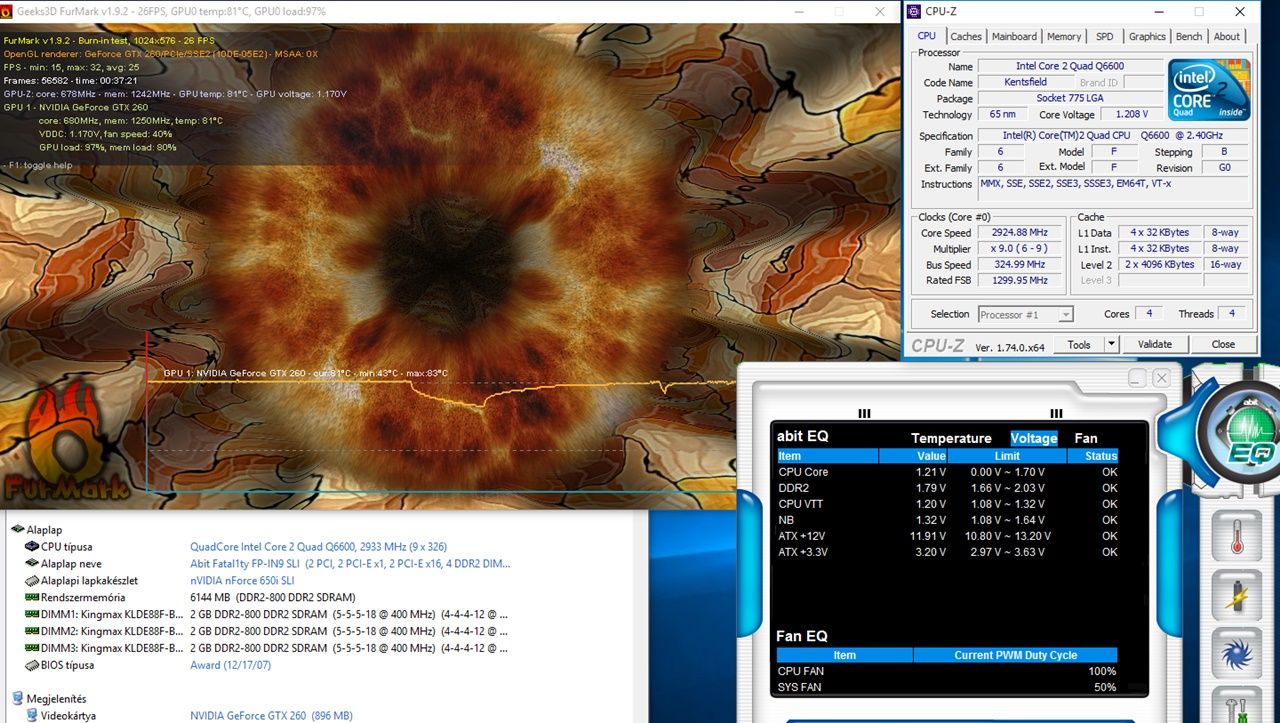Click the CPU típusa chip icon
Screen dimensions: 1280x723
click(32, 547)
